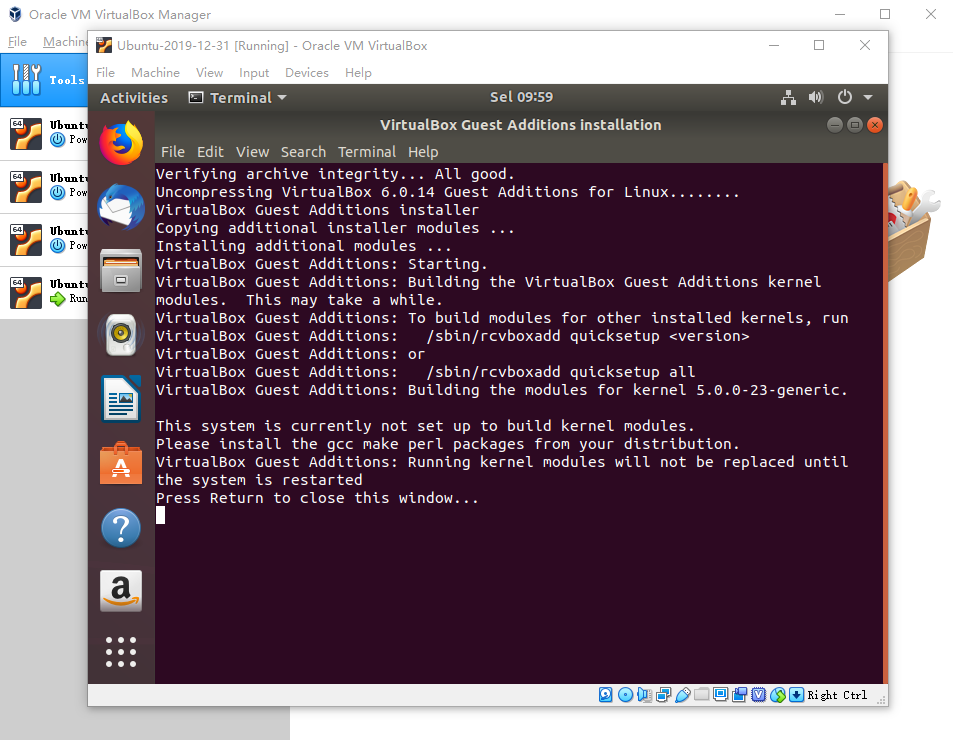Viewport: 953px width, 740px height.
Task: Launch LibreOffice Writer from the dock
Action: (x=121, y=399)
